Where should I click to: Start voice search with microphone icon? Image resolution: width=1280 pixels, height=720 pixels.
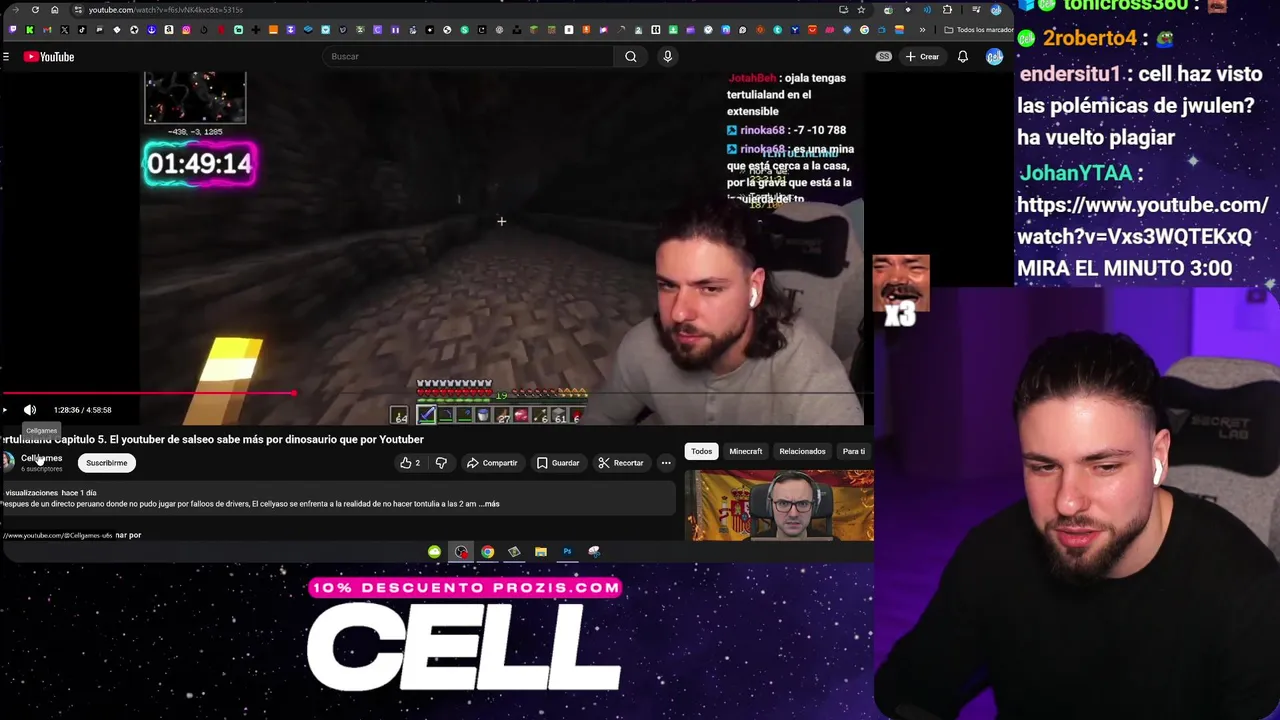point(668,56)
